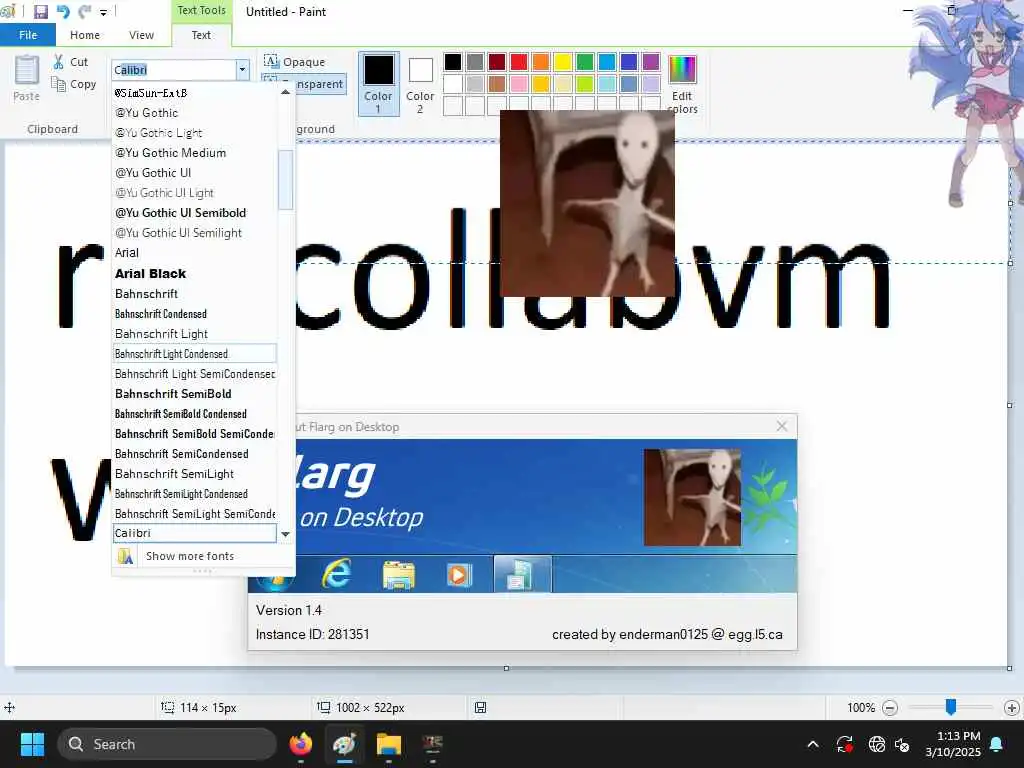This screenshot has height=768, width=1024.
Task: Open File Explorer from the taskbar
Action: (389, 744)
